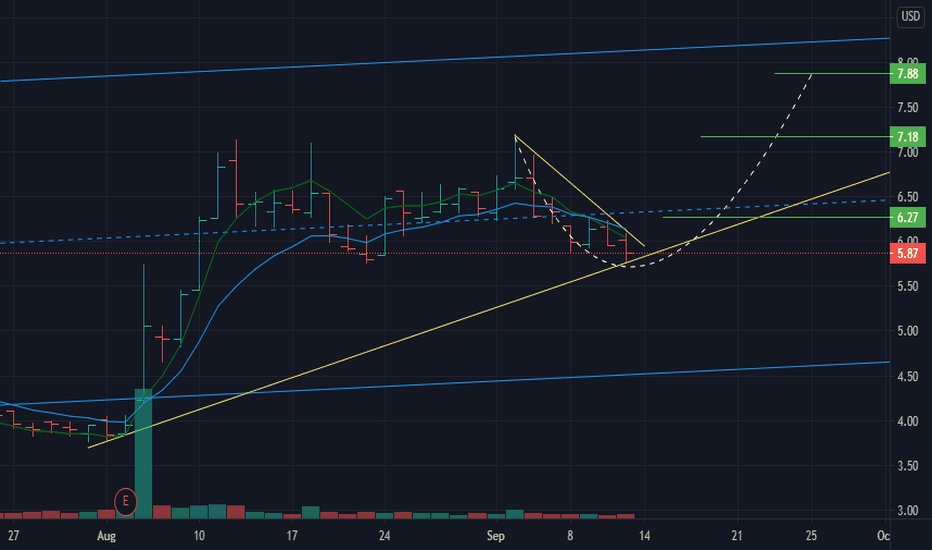
Task: Select the 7.88 green price label
Action: click(x=907, y=74)
